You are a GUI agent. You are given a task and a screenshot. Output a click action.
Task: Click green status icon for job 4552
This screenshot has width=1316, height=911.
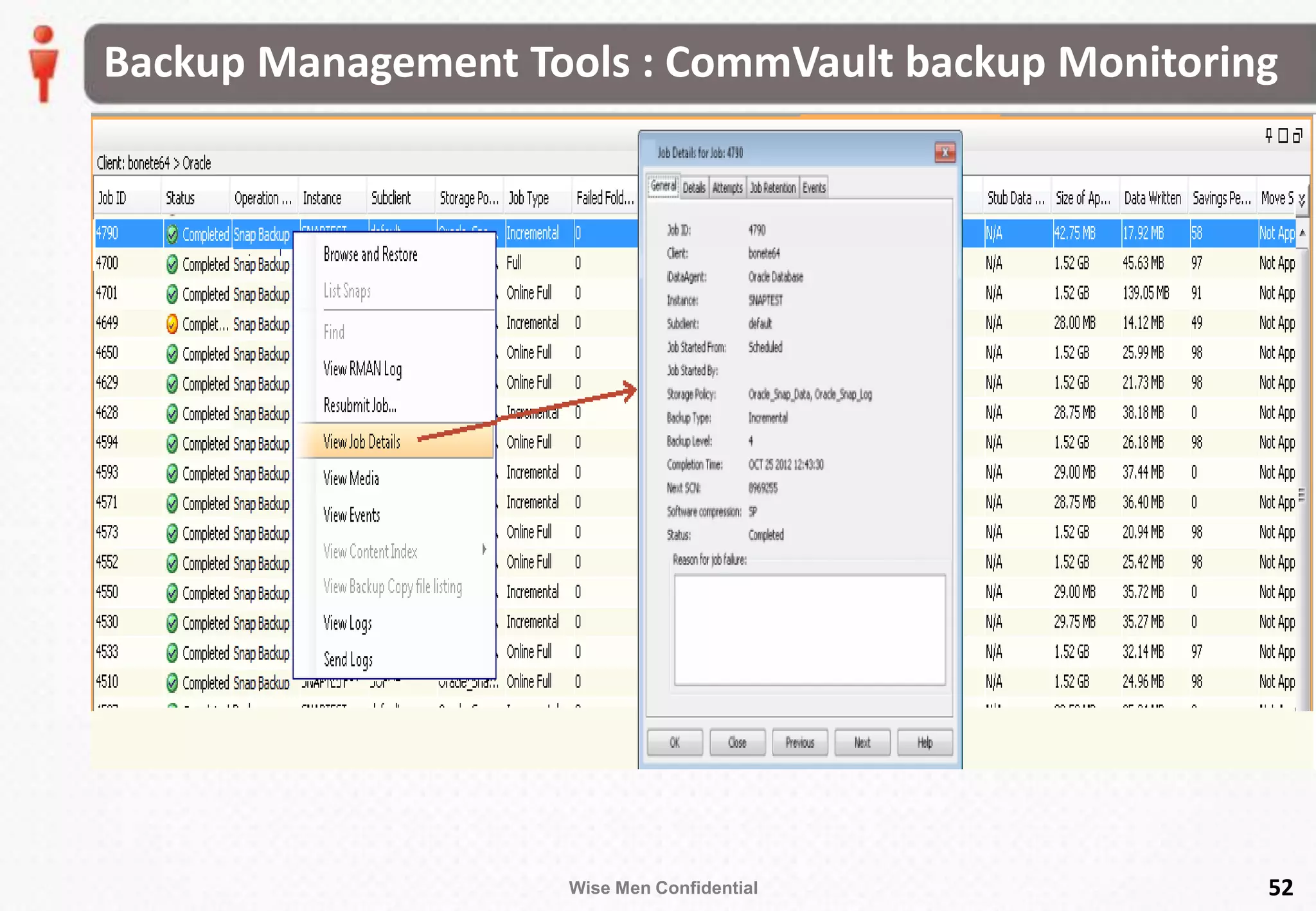172,563
